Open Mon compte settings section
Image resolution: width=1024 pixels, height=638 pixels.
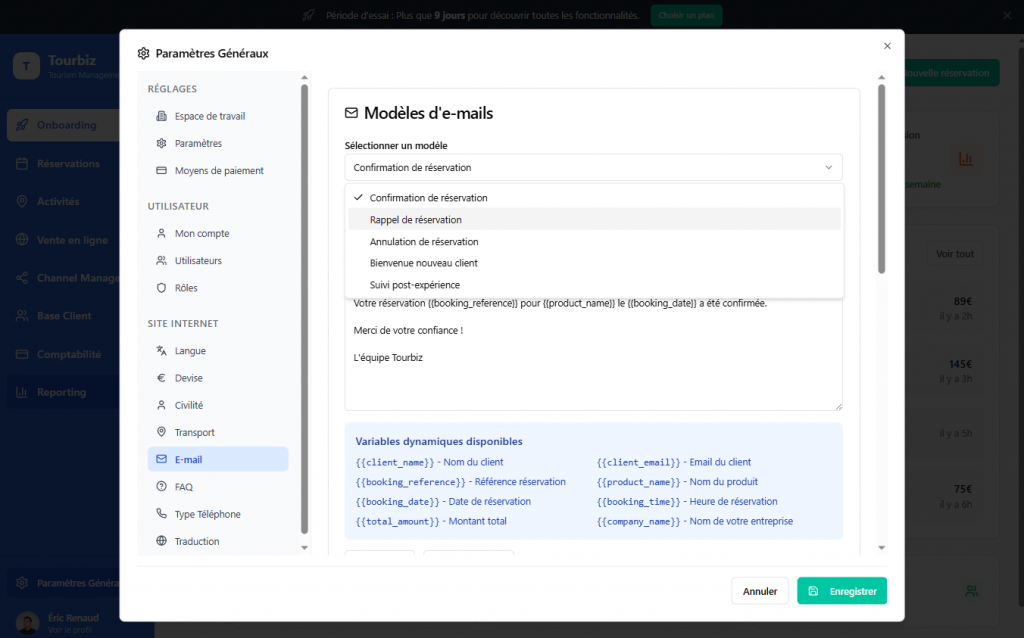201,234
